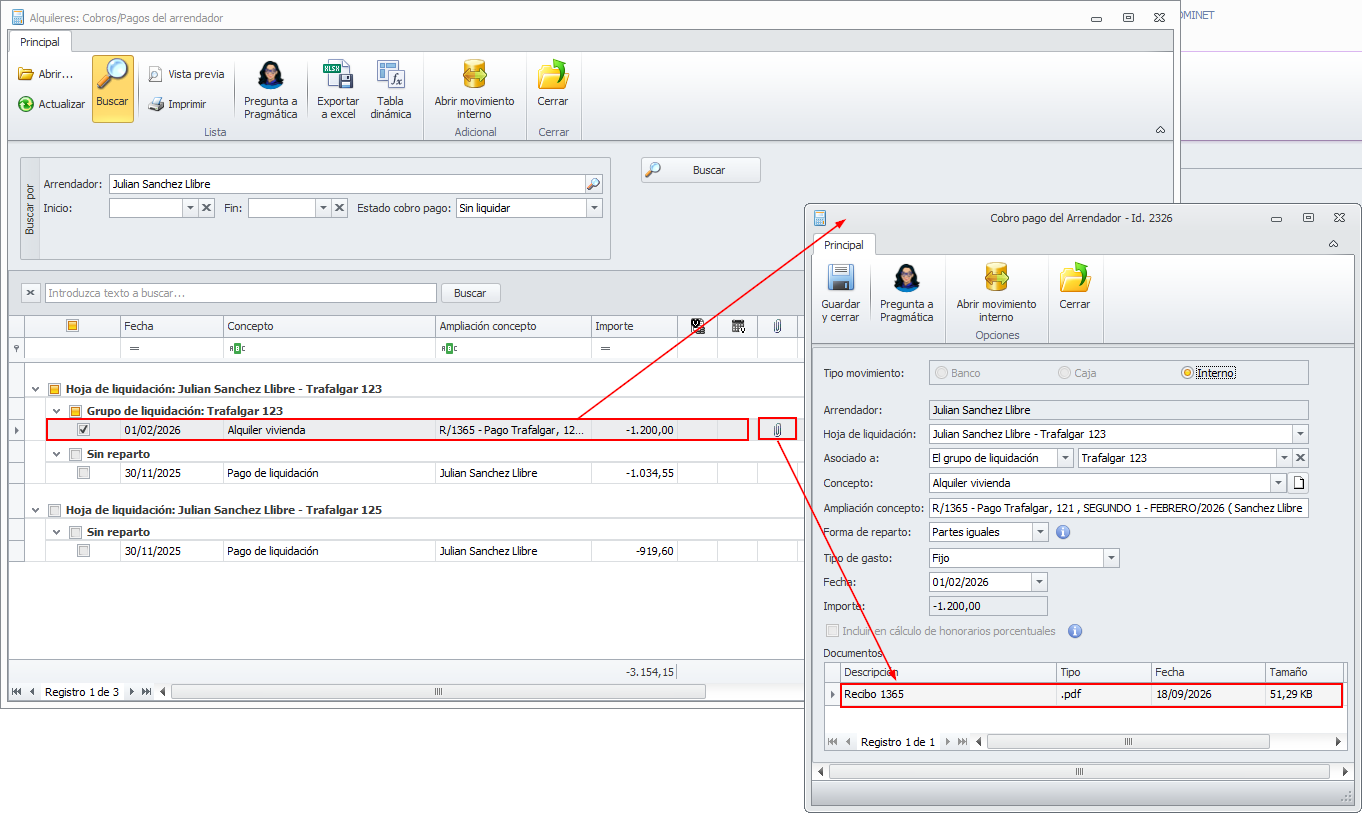Select the Buscar magnifier in the ribbon
Viewport: 1362px width, 813px height.
coord(113,88)
